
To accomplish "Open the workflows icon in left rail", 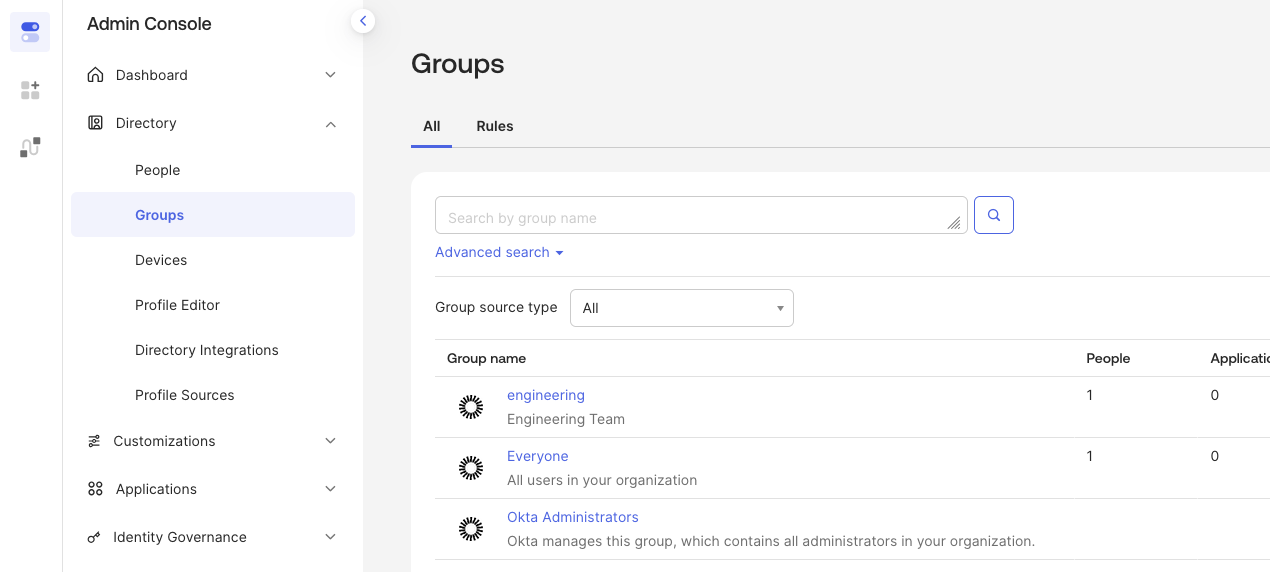I will [x=30, y=148].
